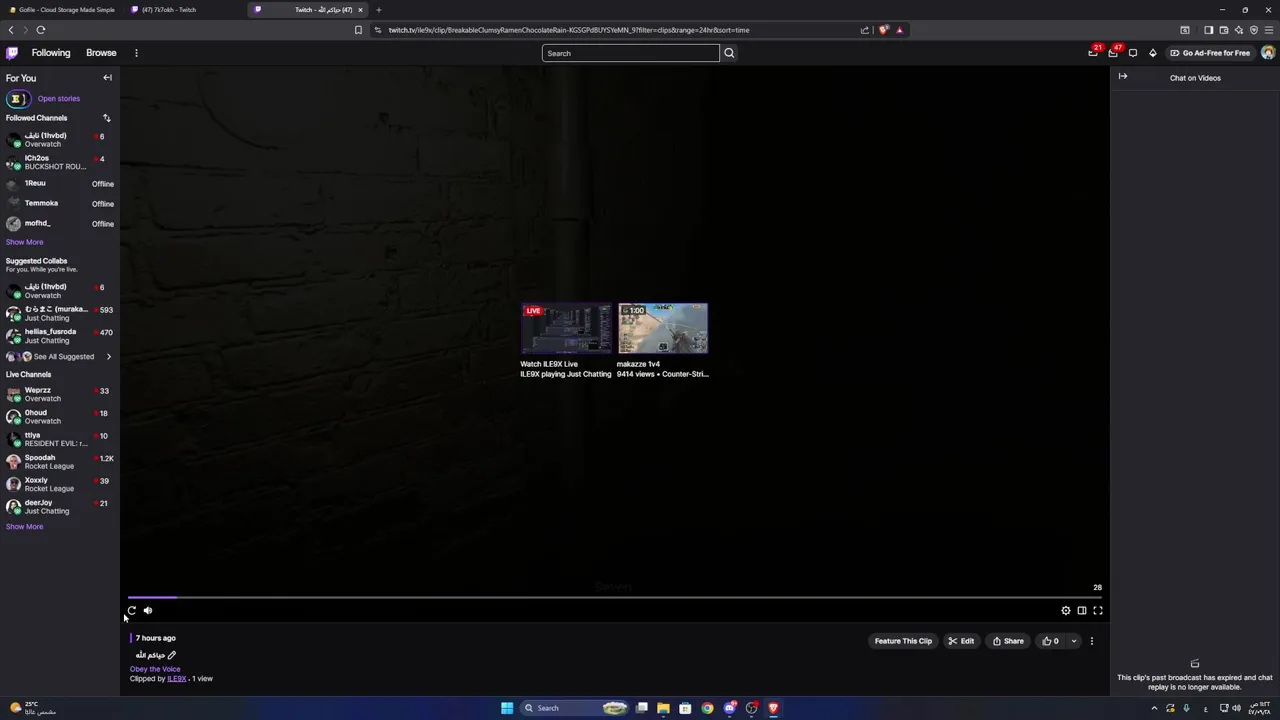Open Spoodah Rocket League channel

coord(60,462)
